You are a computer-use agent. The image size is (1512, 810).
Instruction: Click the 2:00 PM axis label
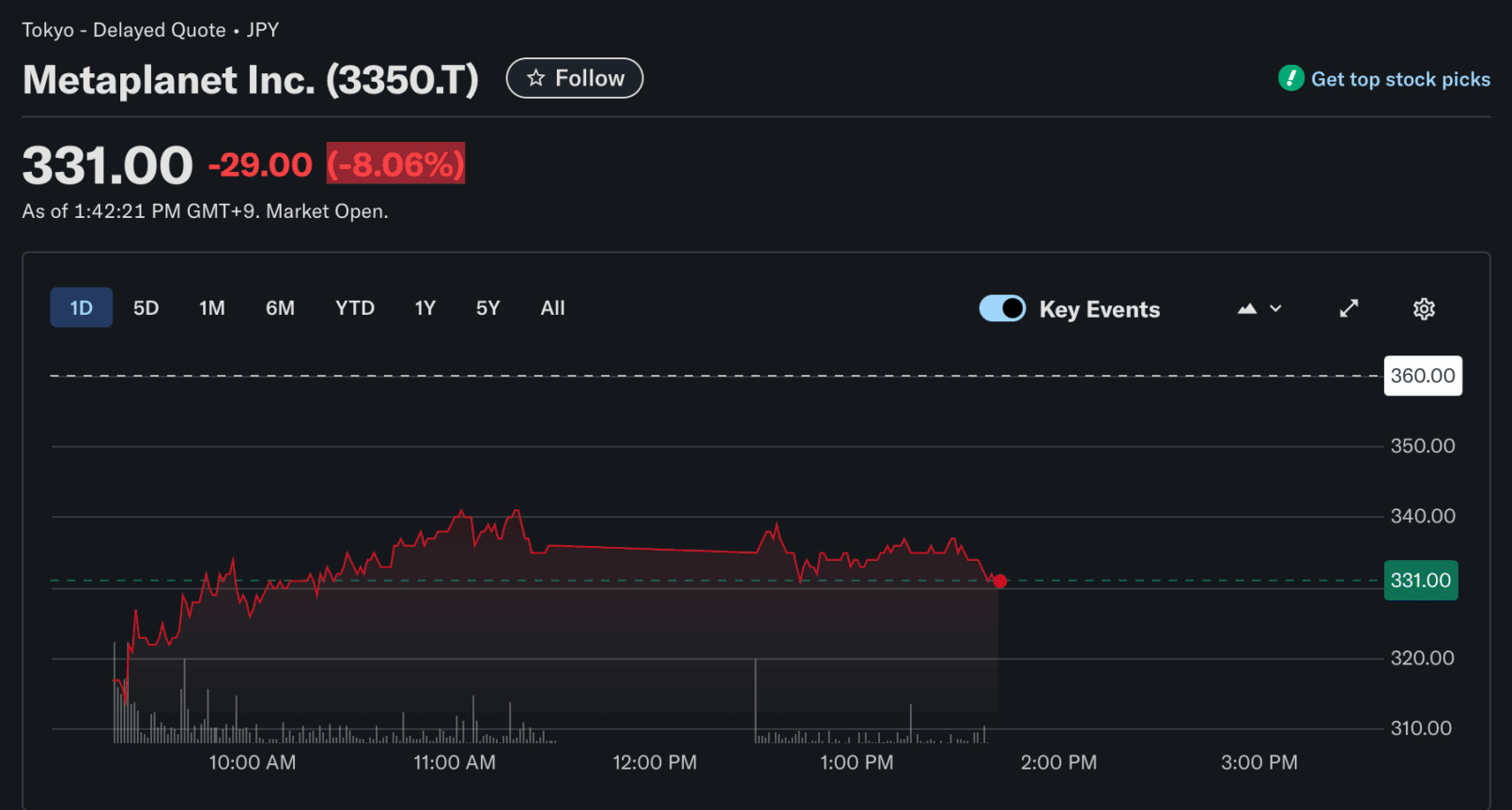coord(1058,762)
